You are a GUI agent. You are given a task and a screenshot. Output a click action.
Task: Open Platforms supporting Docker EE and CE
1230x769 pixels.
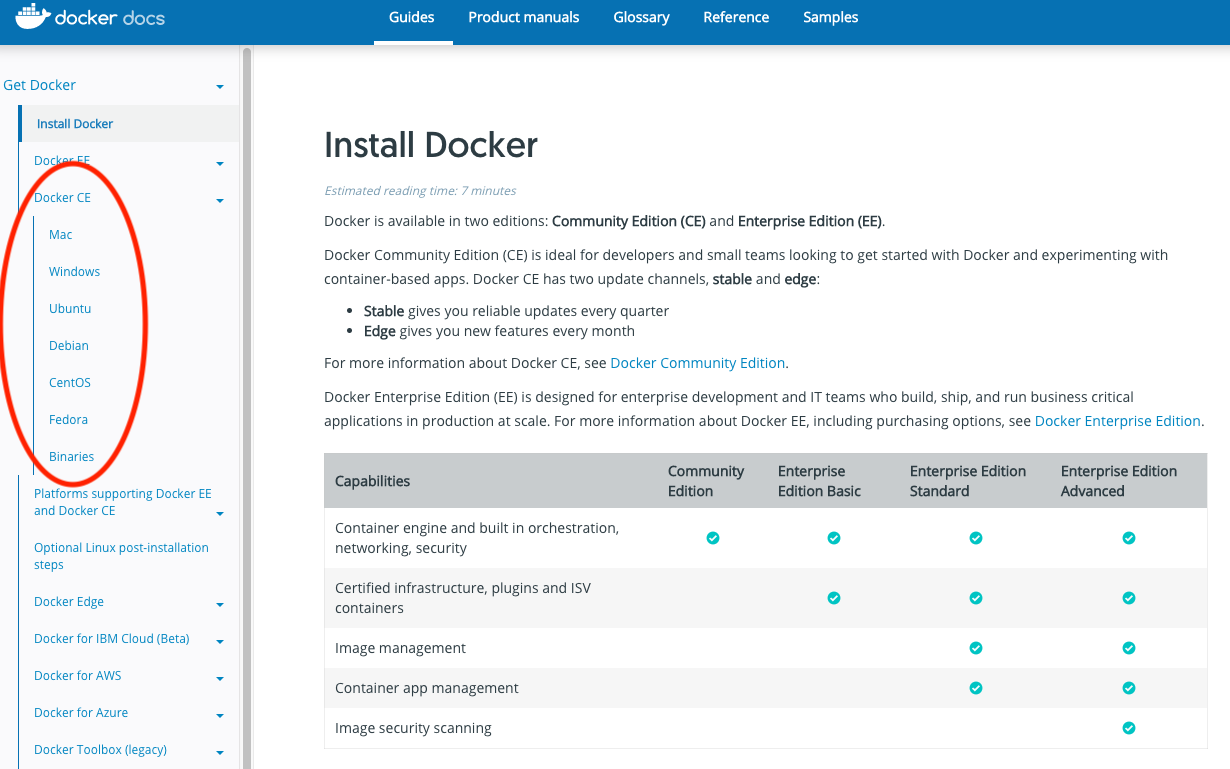123,502
